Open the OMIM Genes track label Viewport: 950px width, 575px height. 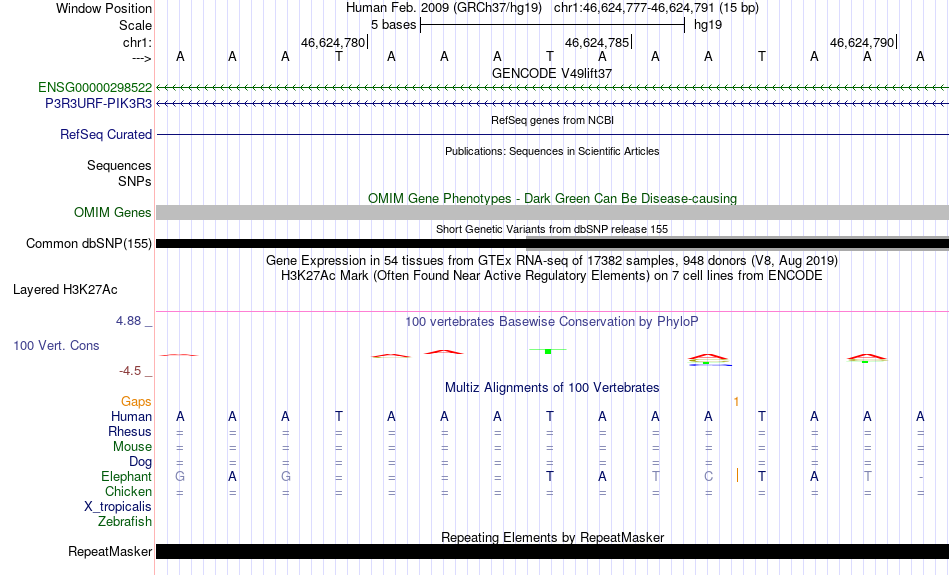[112, 213]
